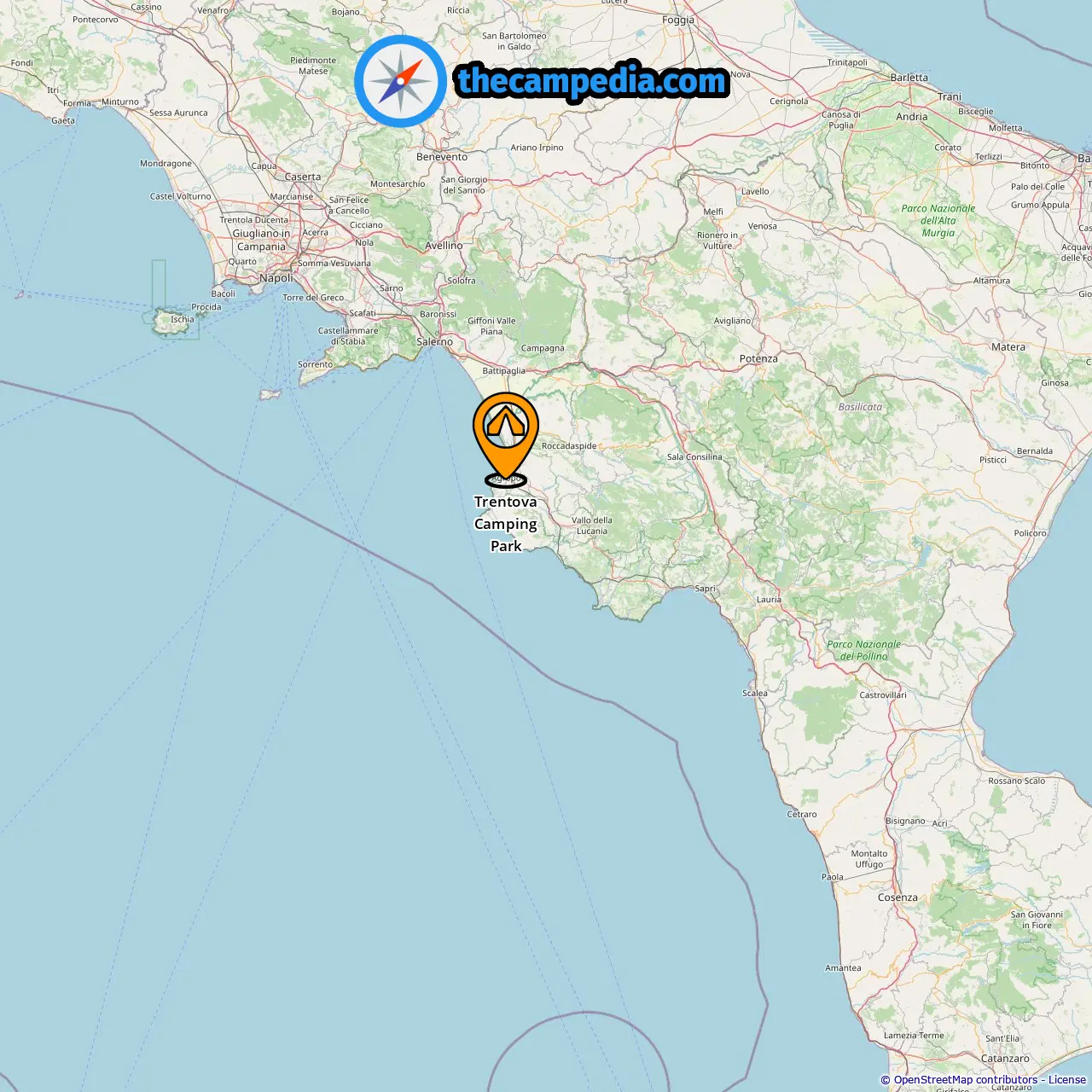1092x1092 pixels.
Task: Select the Avellino city label
Action: coord(444,246)
